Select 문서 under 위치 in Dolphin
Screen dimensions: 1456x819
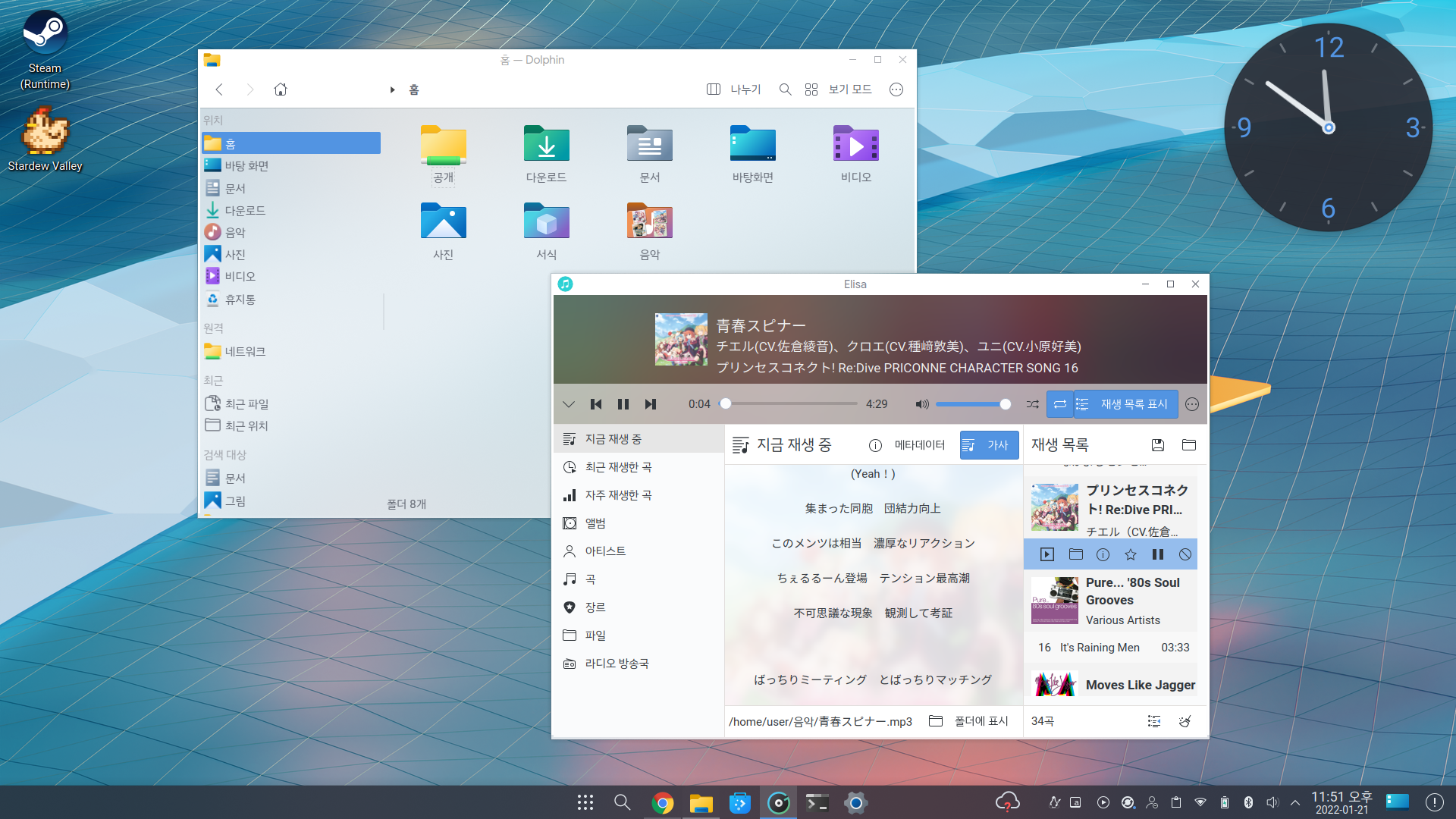coord(291,188)
